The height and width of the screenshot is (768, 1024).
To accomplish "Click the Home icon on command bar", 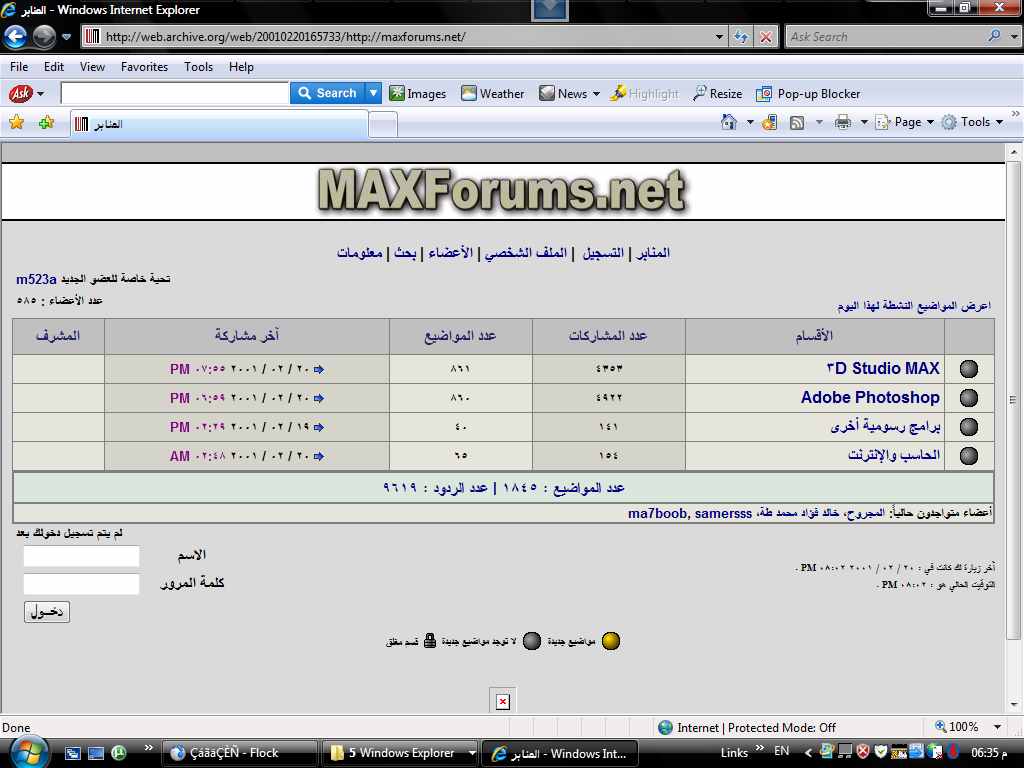I will point(729,122).
